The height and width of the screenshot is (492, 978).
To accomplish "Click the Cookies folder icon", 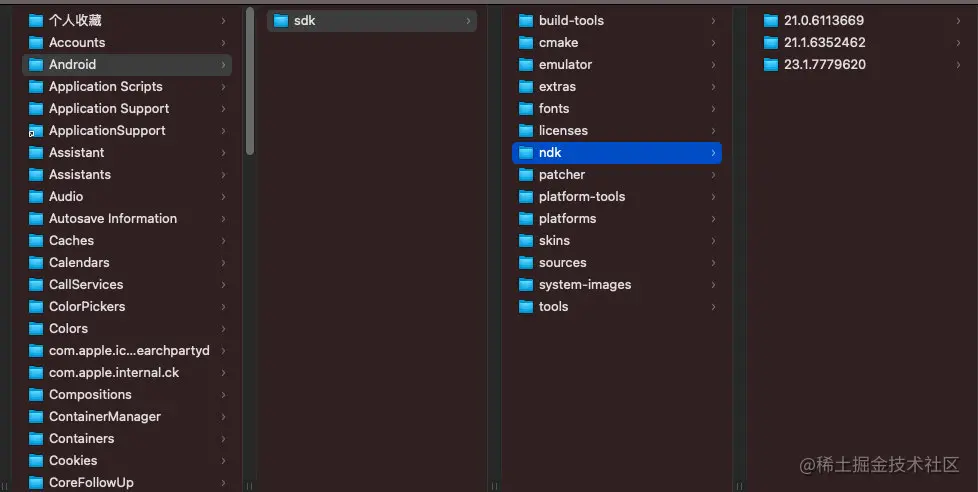I will pos(36,461).
